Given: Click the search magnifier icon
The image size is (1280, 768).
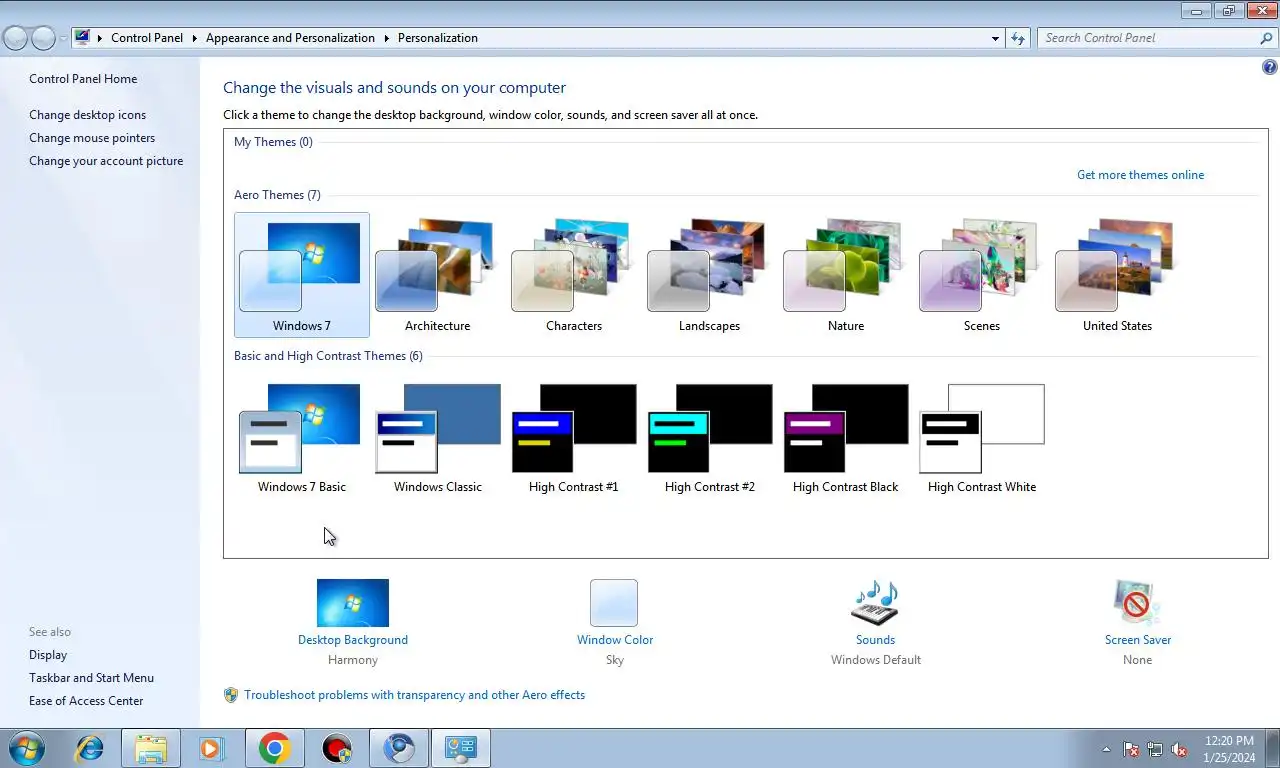Looking at the screenshot, I should (1267, 38).
